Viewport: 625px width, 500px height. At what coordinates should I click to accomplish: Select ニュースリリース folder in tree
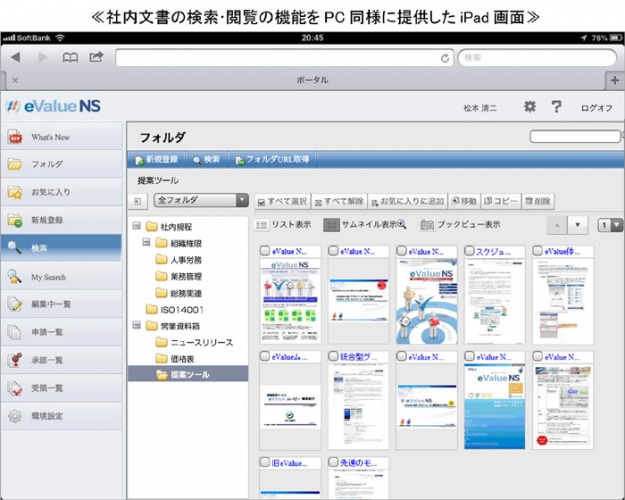pyautogui.click(x=194, y=343)
